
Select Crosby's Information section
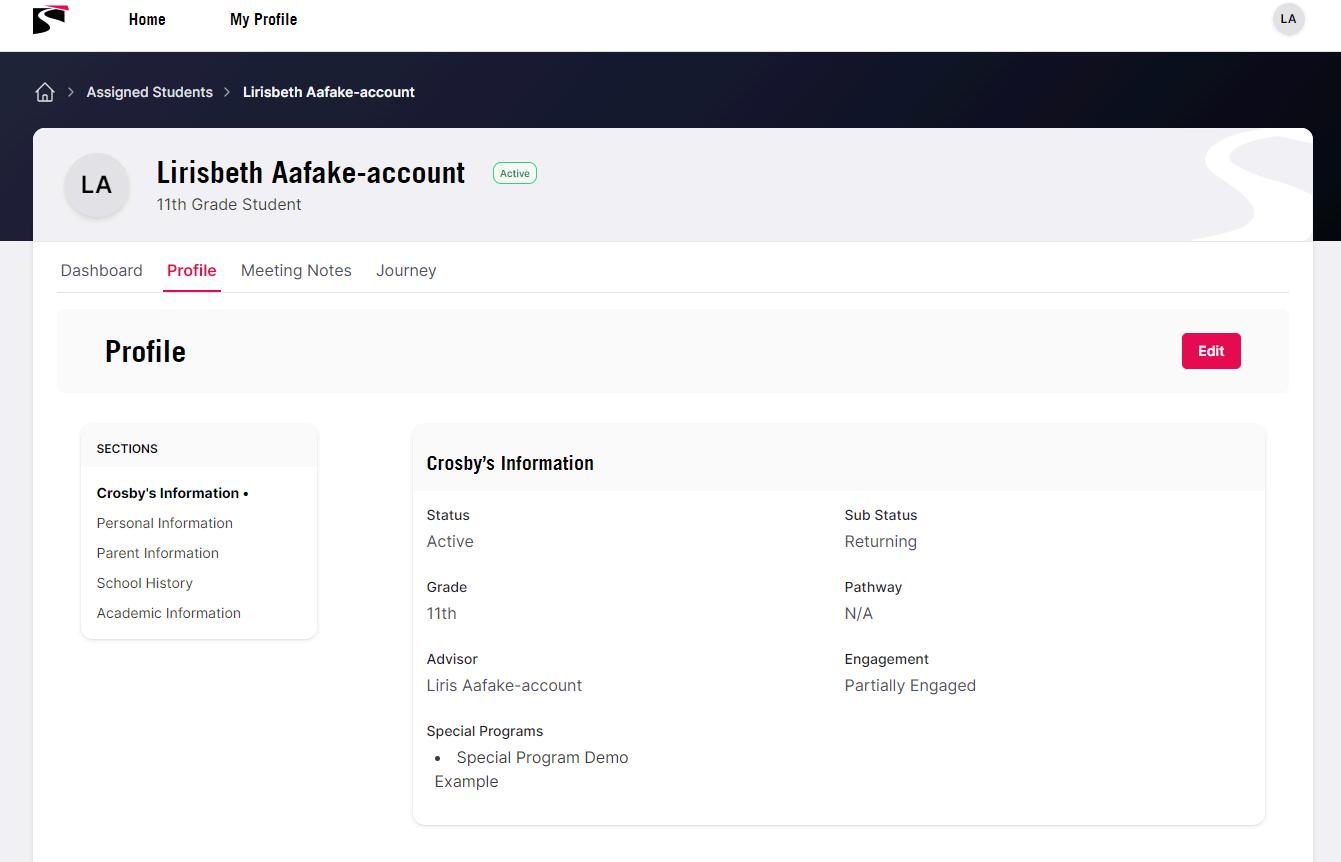168,493
